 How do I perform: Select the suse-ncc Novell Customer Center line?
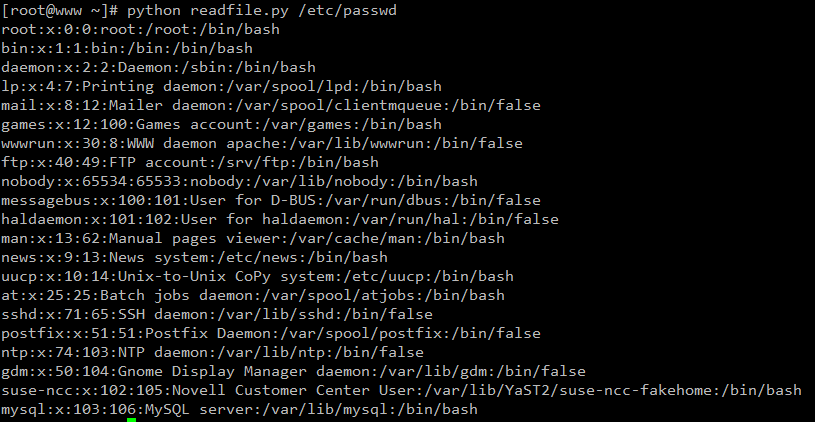click(x=401, y=390)
